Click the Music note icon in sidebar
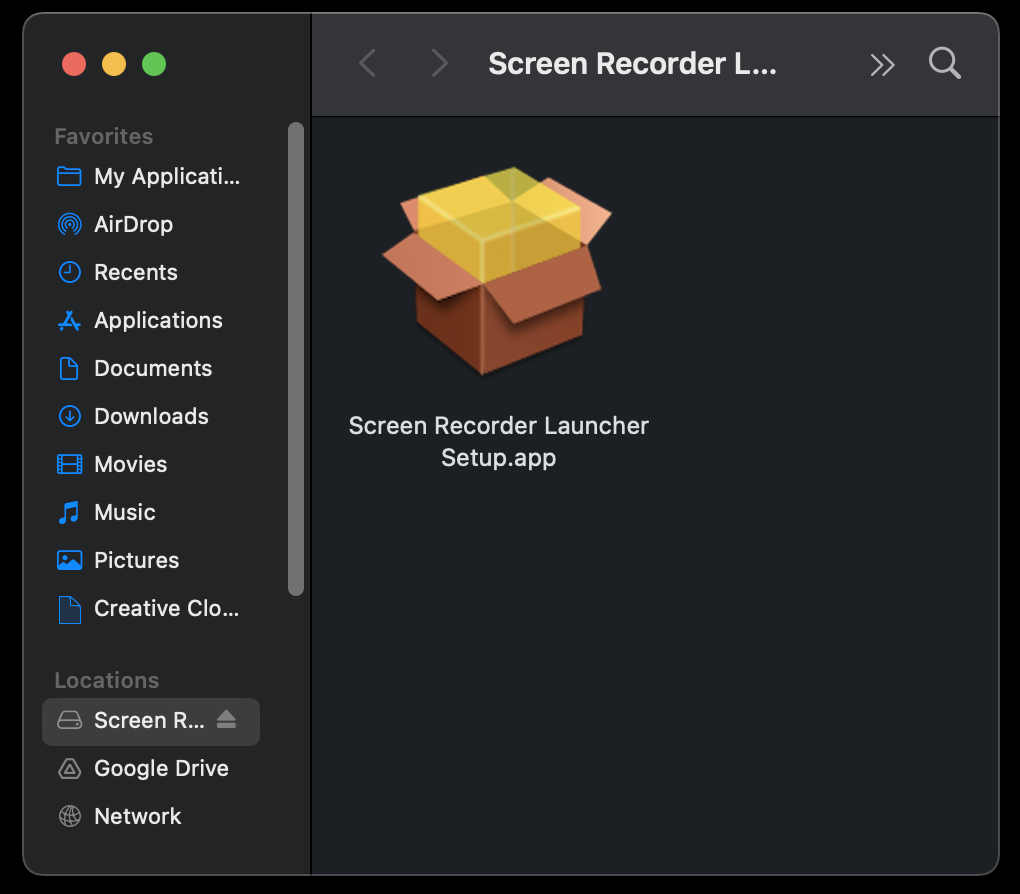This screenshot has width=1020, height=894. 69,512
